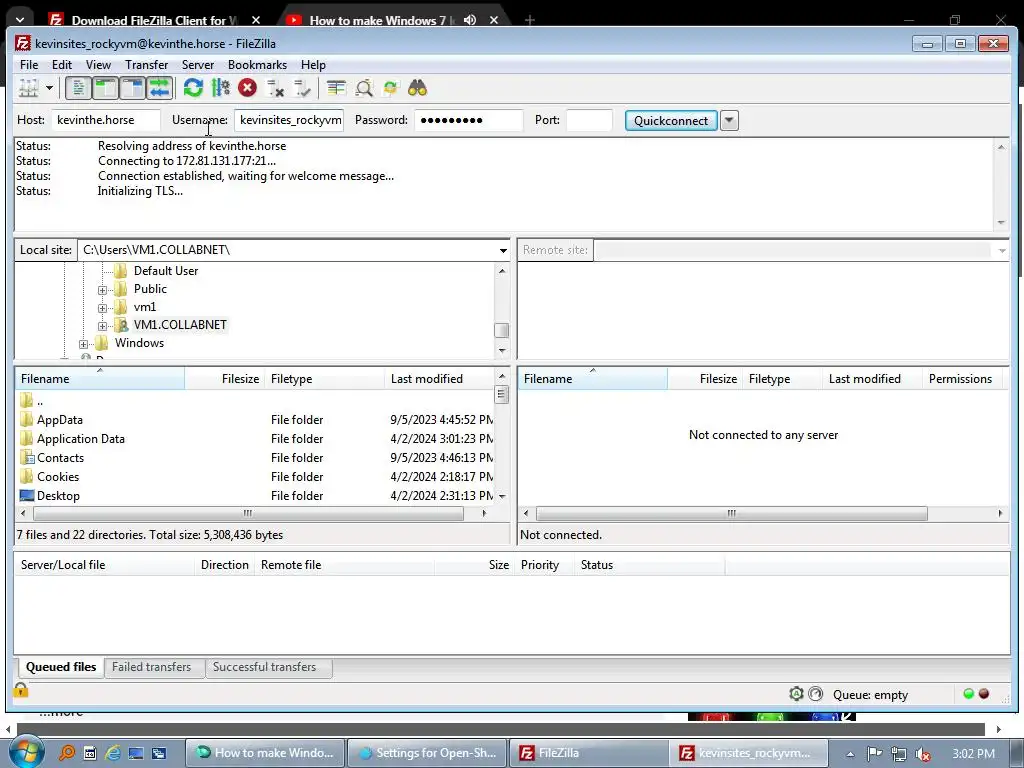Click red activity indicator light
This screenshot has width=1024, height=768.
click(984, 694)
